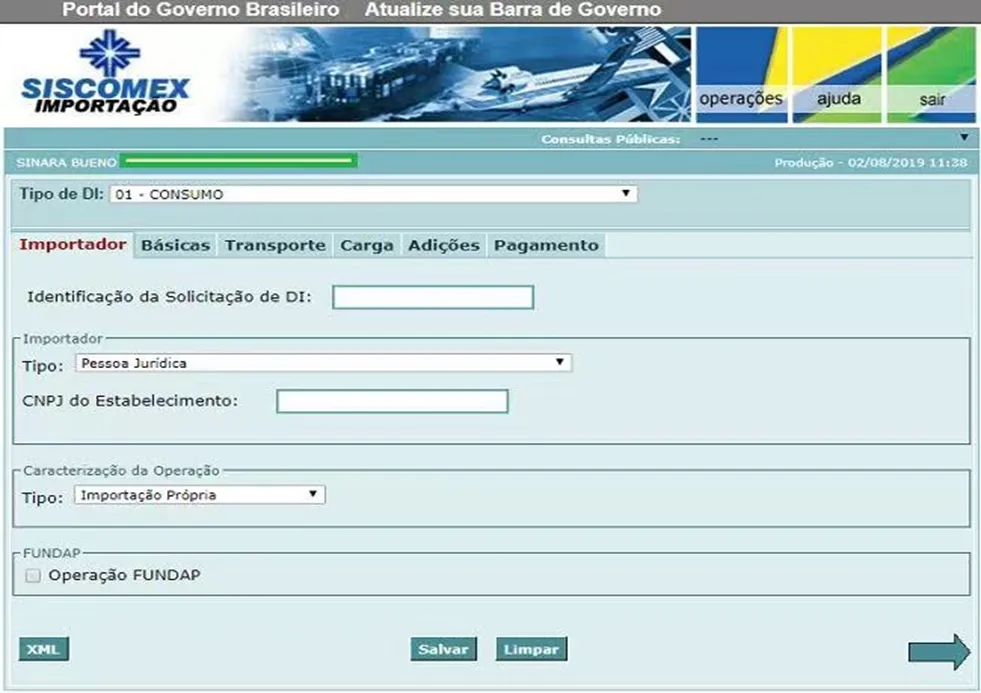The height and width of the screenshot is (693, 981).
Task: Click the sair logout tile
Action: click(931, 76)
